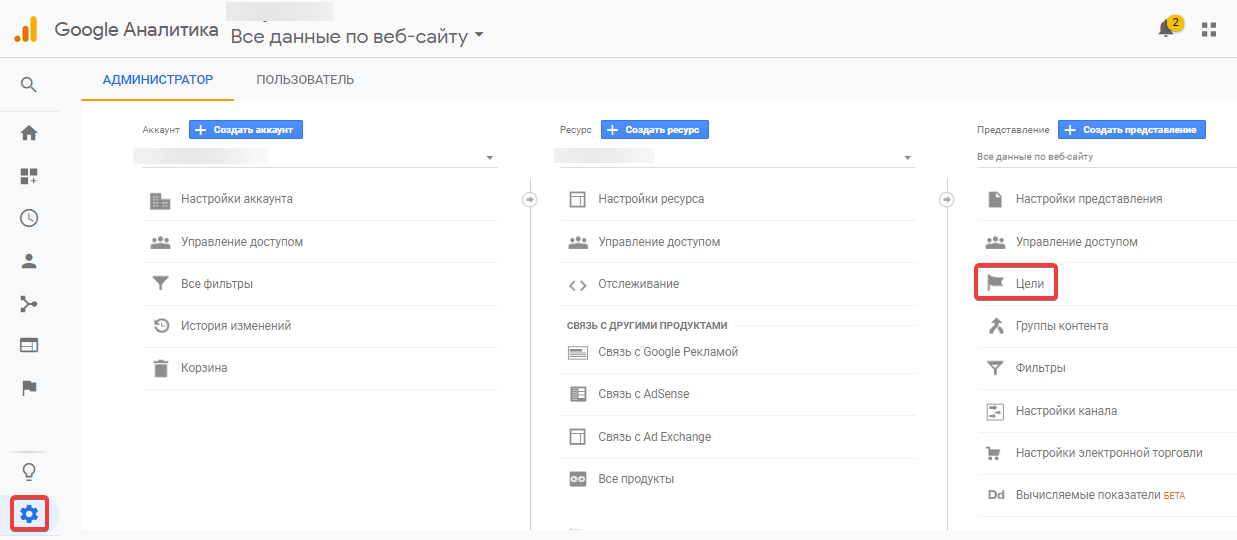Open Behavior reports window icon
The width and height of the screenshot is (1237, 540).
click(29, 345)
